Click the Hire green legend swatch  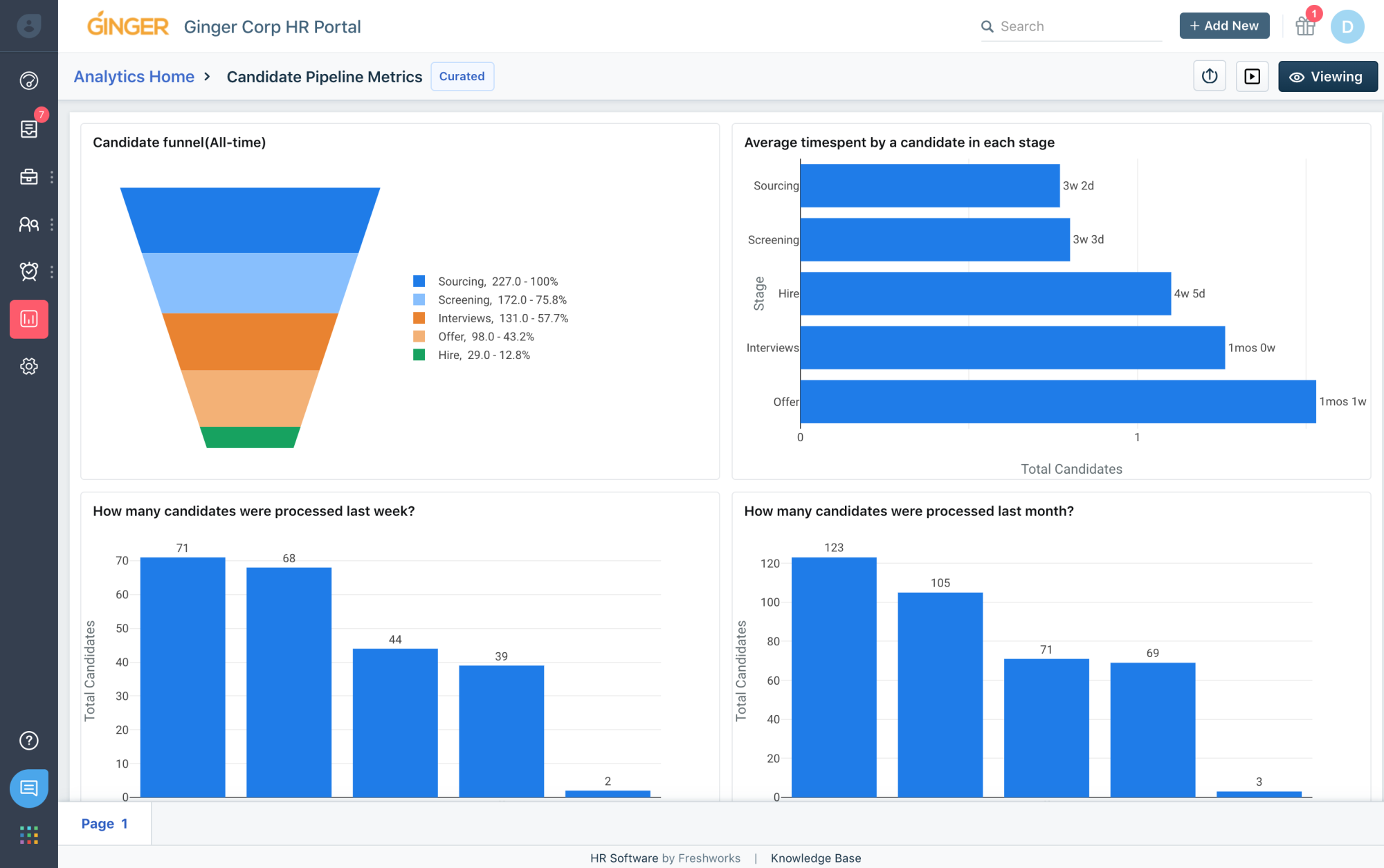419,354
